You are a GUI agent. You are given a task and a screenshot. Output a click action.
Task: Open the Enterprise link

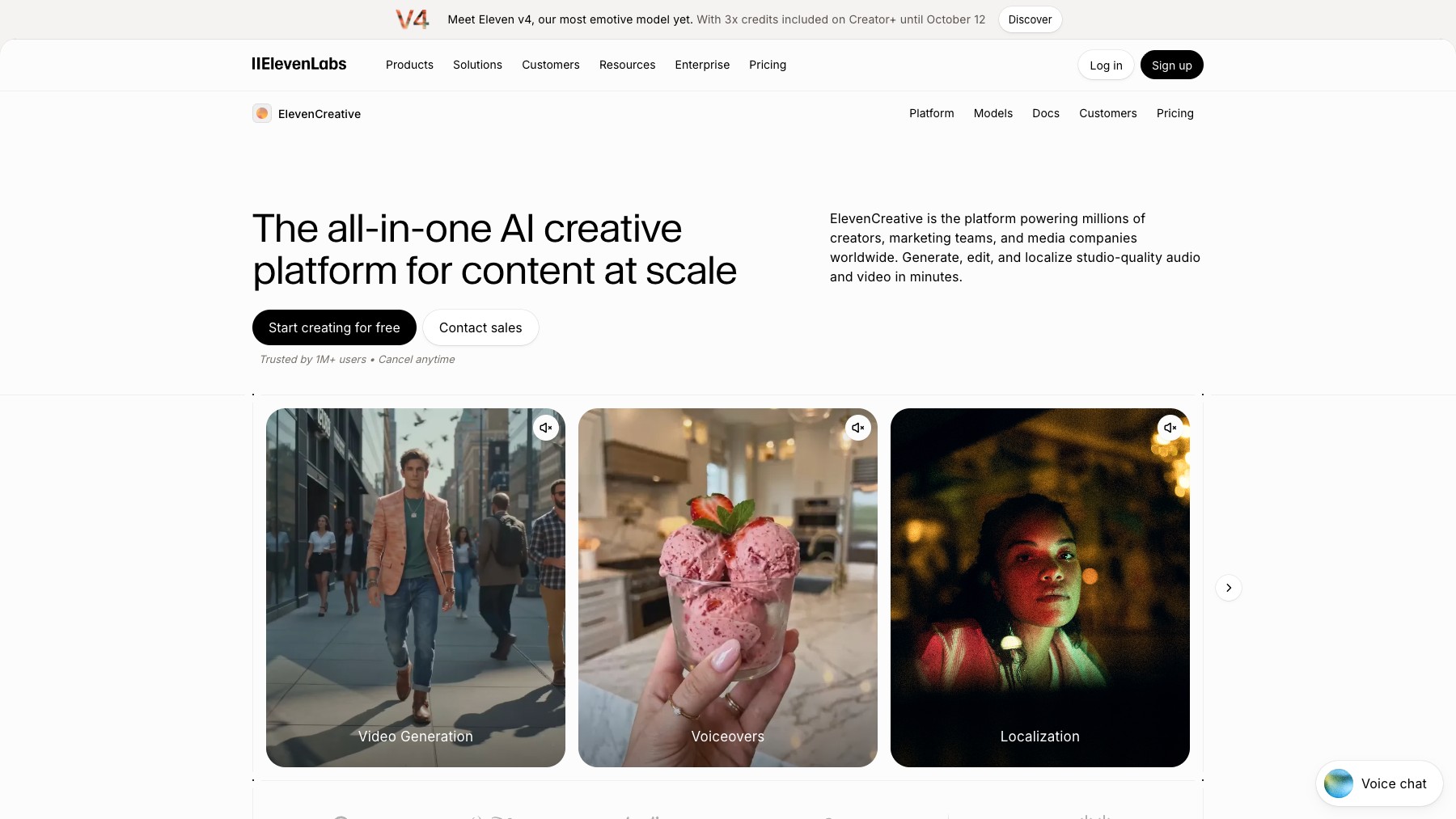coord(702,65)
